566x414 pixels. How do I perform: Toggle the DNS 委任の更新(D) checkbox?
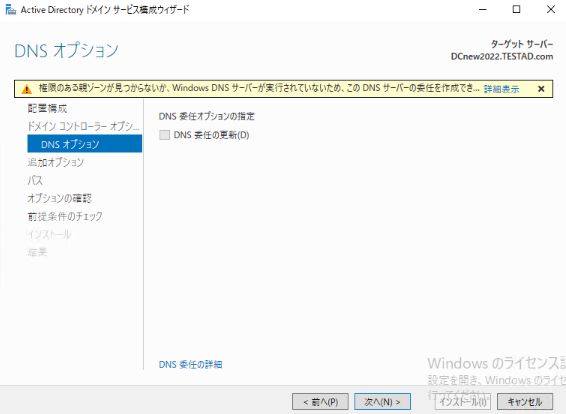click(x=165, y=135)
